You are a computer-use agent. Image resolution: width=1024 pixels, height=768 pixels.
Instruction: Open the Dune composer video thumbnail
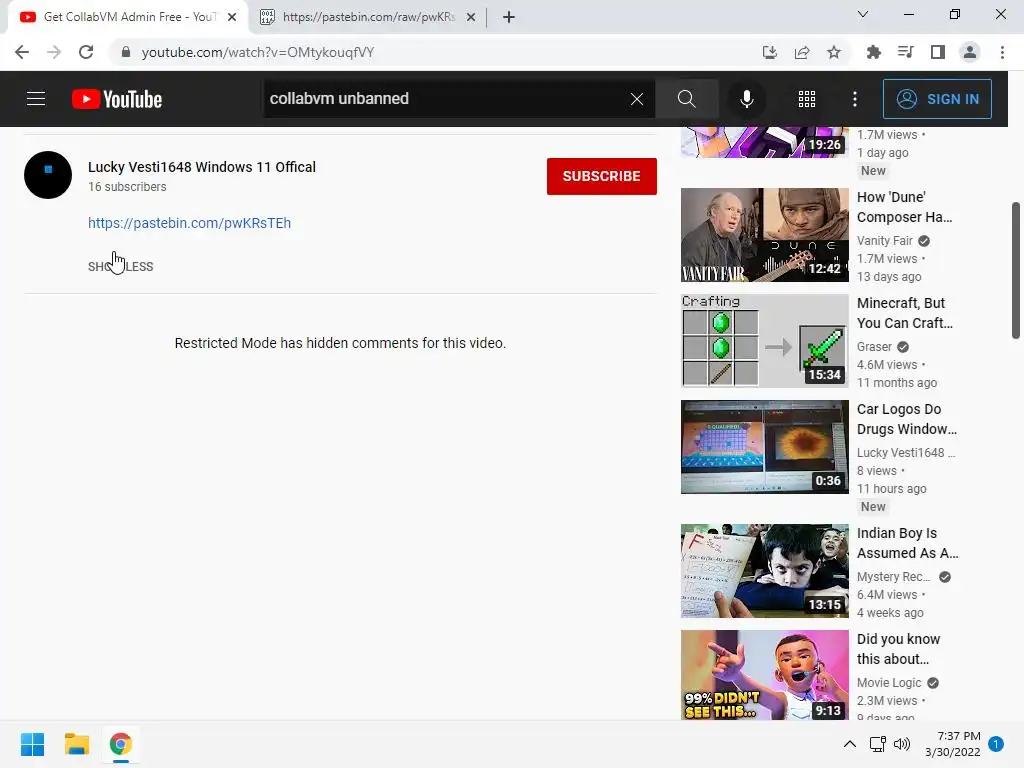(x=765, y=235)
